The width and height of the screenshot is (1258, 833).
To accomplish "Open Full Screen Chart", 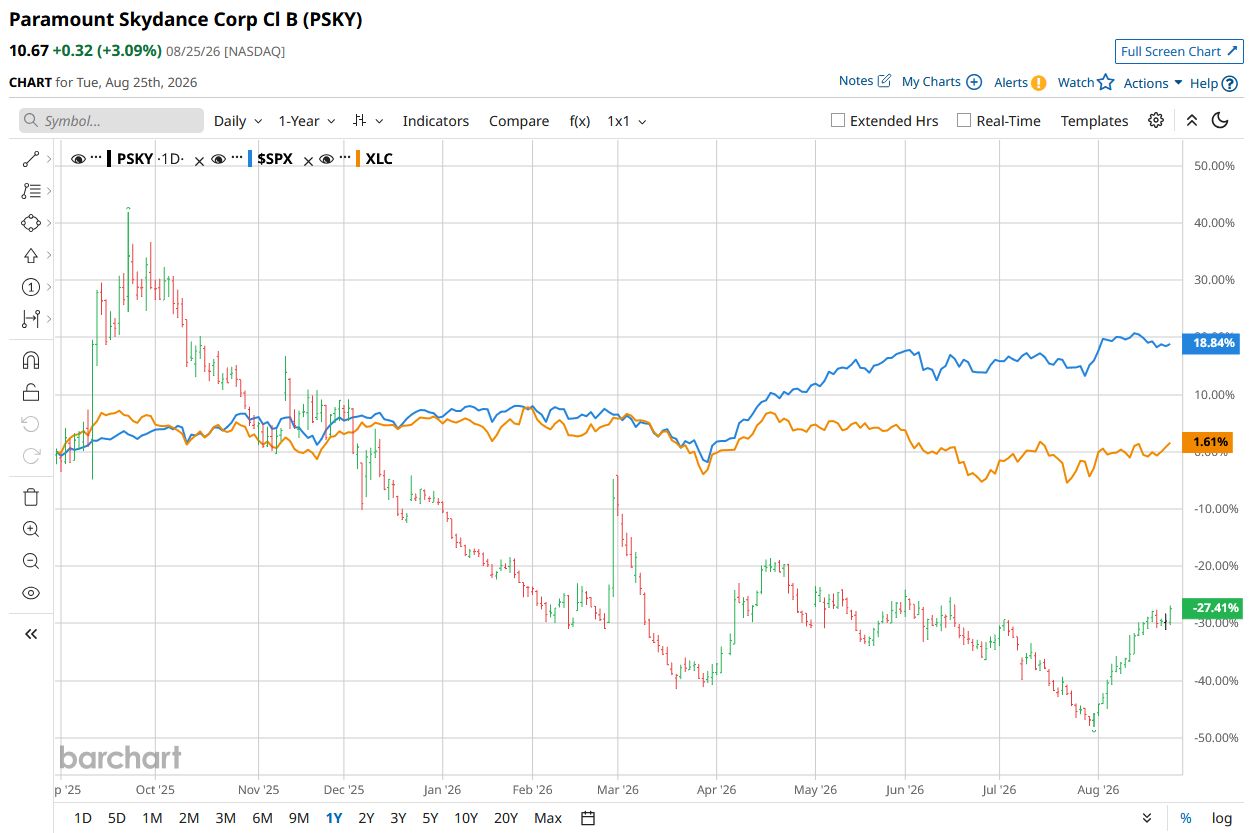I will [1179, 51].
